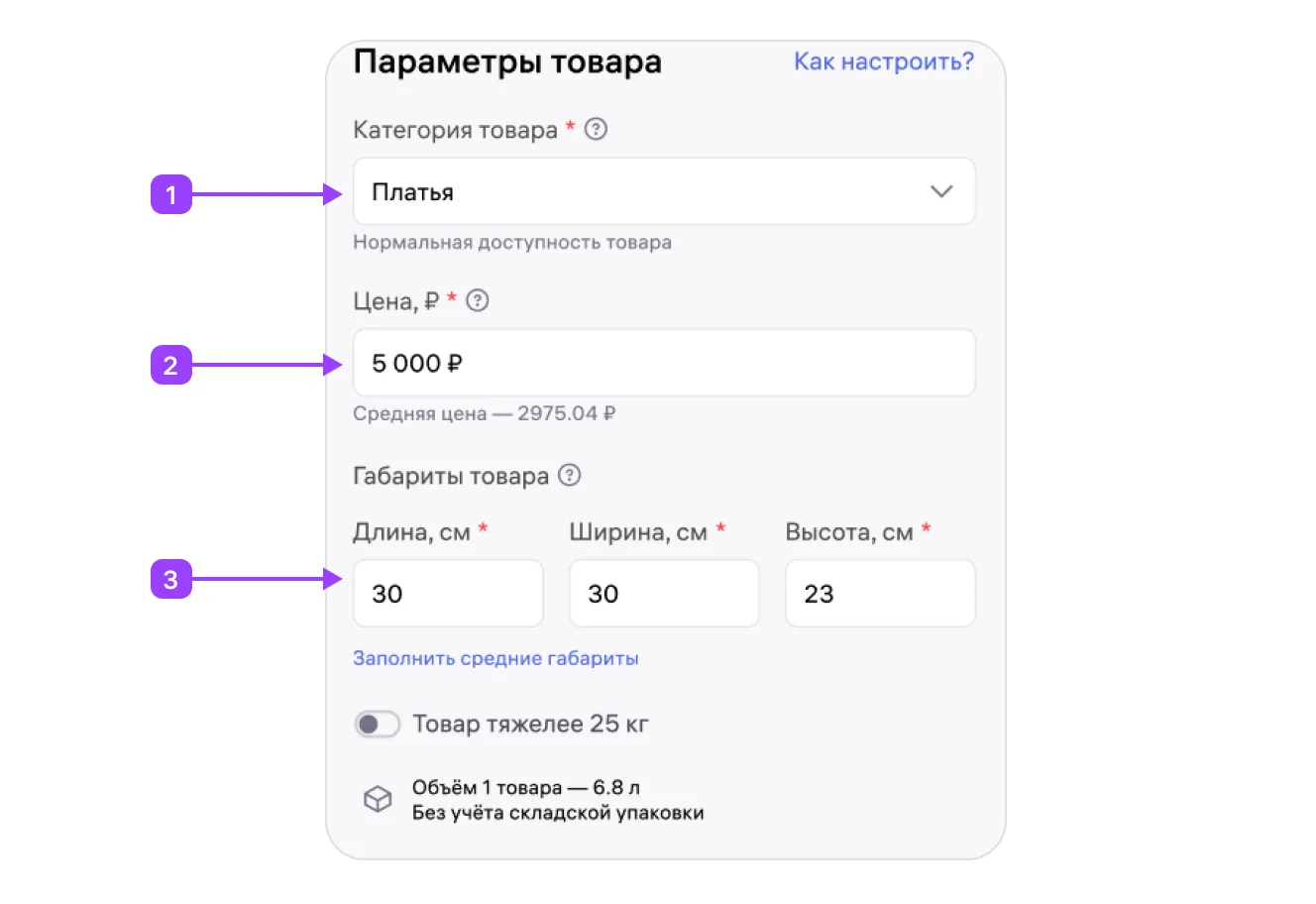
Task: Click the box icon near Объём 1 товара
Action: tap(378, 799)
